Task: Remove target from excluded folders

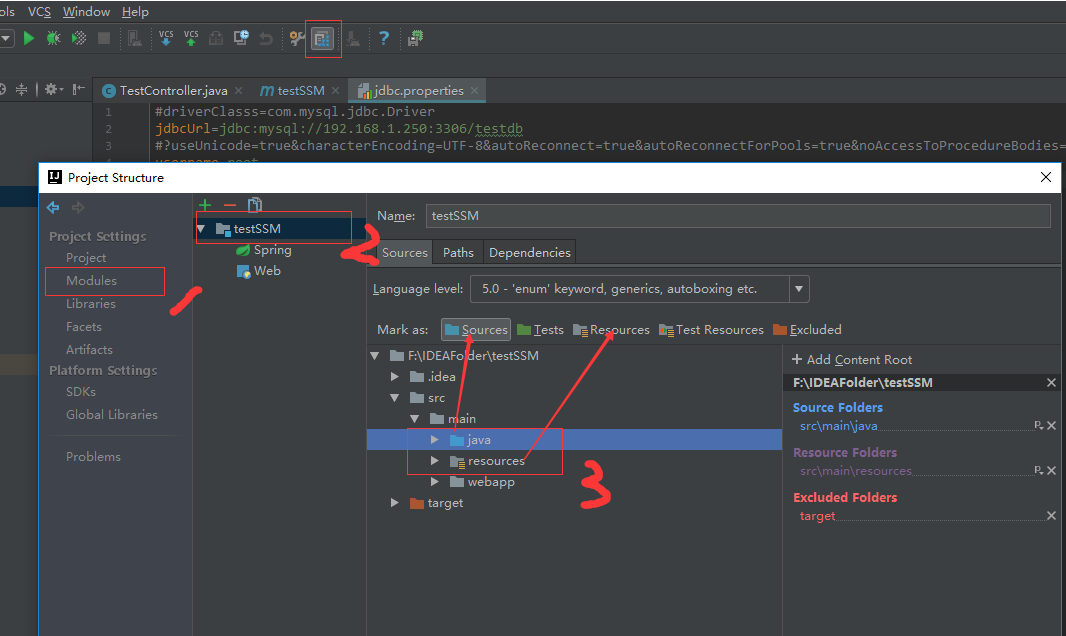Action: tap(1052, 516)
